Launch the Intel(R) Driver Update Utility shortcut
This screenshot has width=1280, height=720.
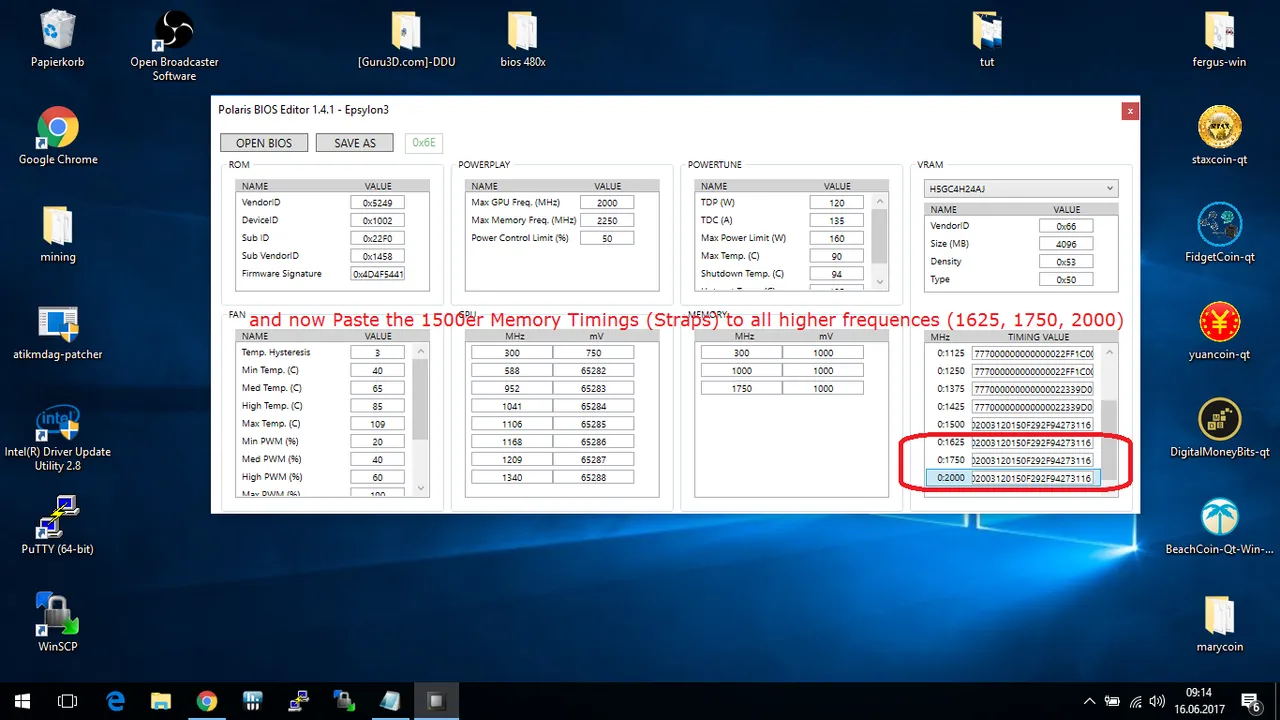click(x=58, y=438)
